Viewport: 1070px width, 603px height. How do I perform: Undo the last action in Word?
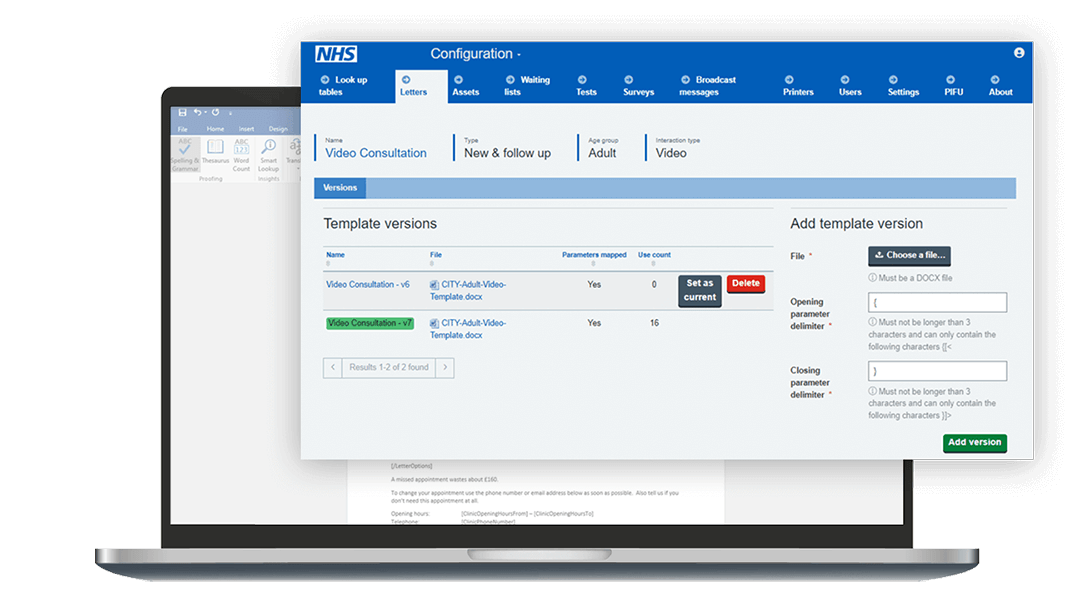click(198, 112)
